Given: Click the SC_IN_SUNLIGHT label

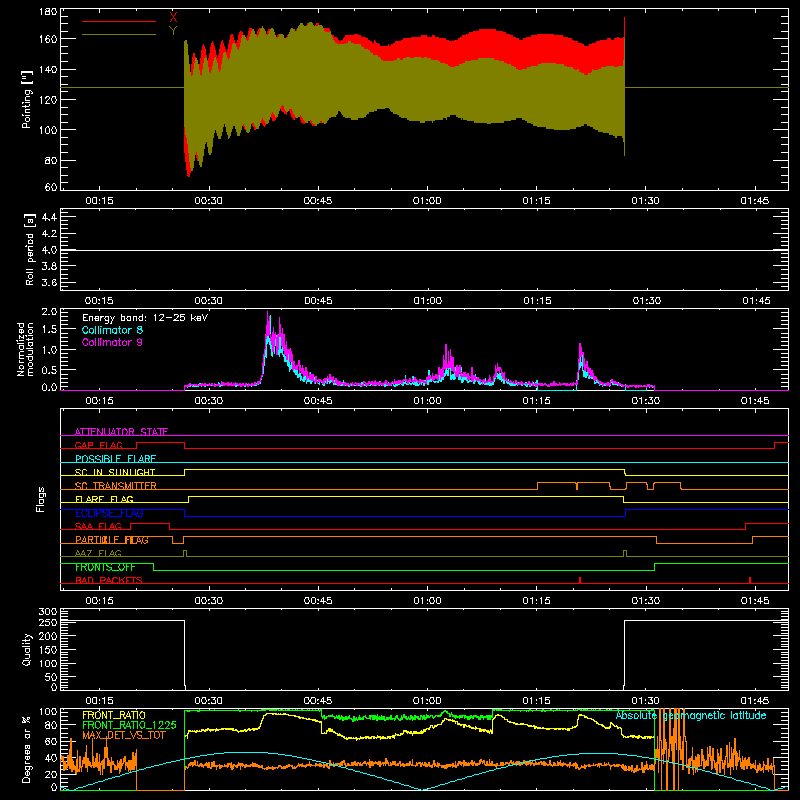Looking at the screenshot, I should click(115, 472).
